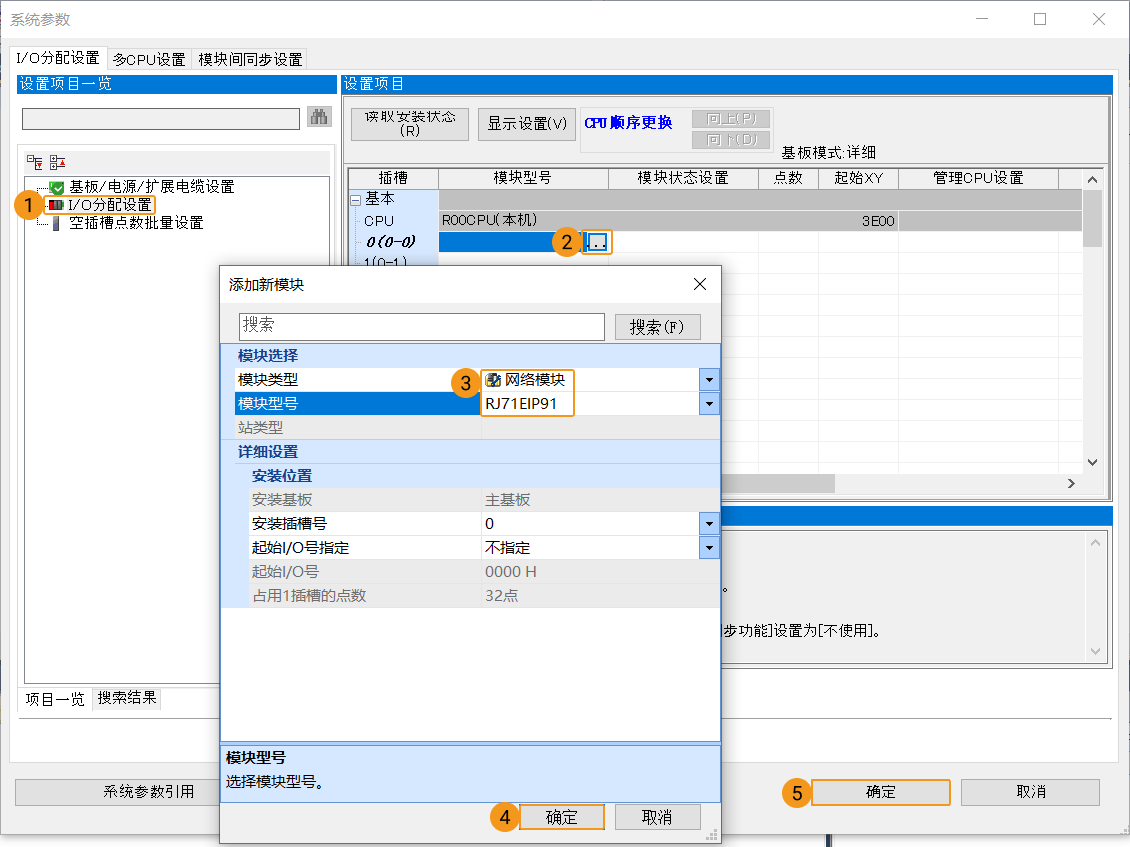Click the 显示设置(V) button

(527, 124)
